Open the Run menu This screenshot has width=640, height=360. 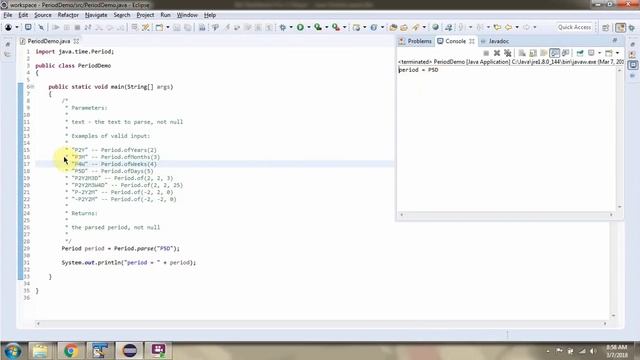coord(165,15)
